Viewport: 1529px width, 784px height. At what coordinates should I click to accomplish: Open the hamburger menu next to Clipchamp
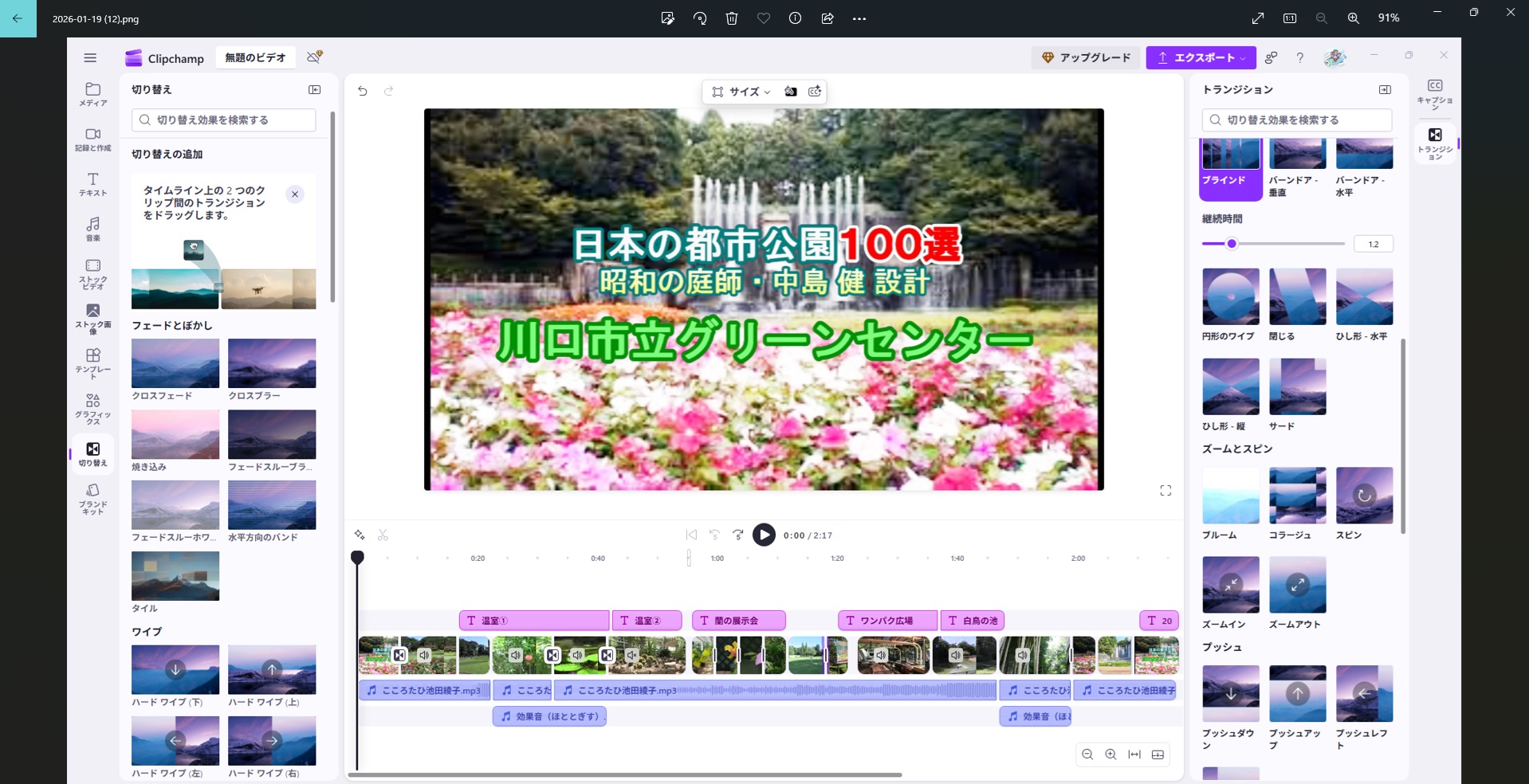tap(90, 57)
